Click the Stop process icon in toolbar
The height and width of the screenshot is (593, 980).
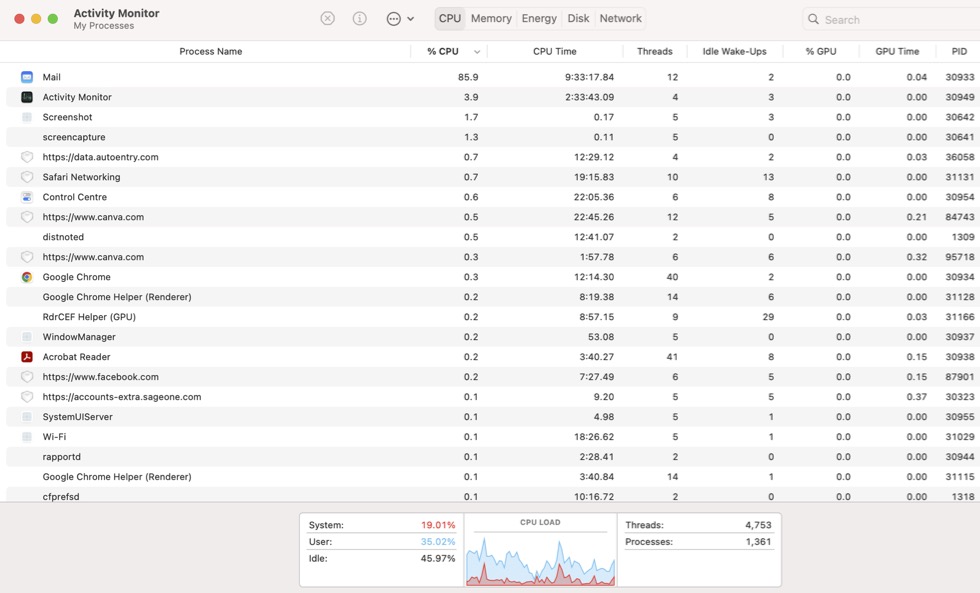[x=328, y=19]
